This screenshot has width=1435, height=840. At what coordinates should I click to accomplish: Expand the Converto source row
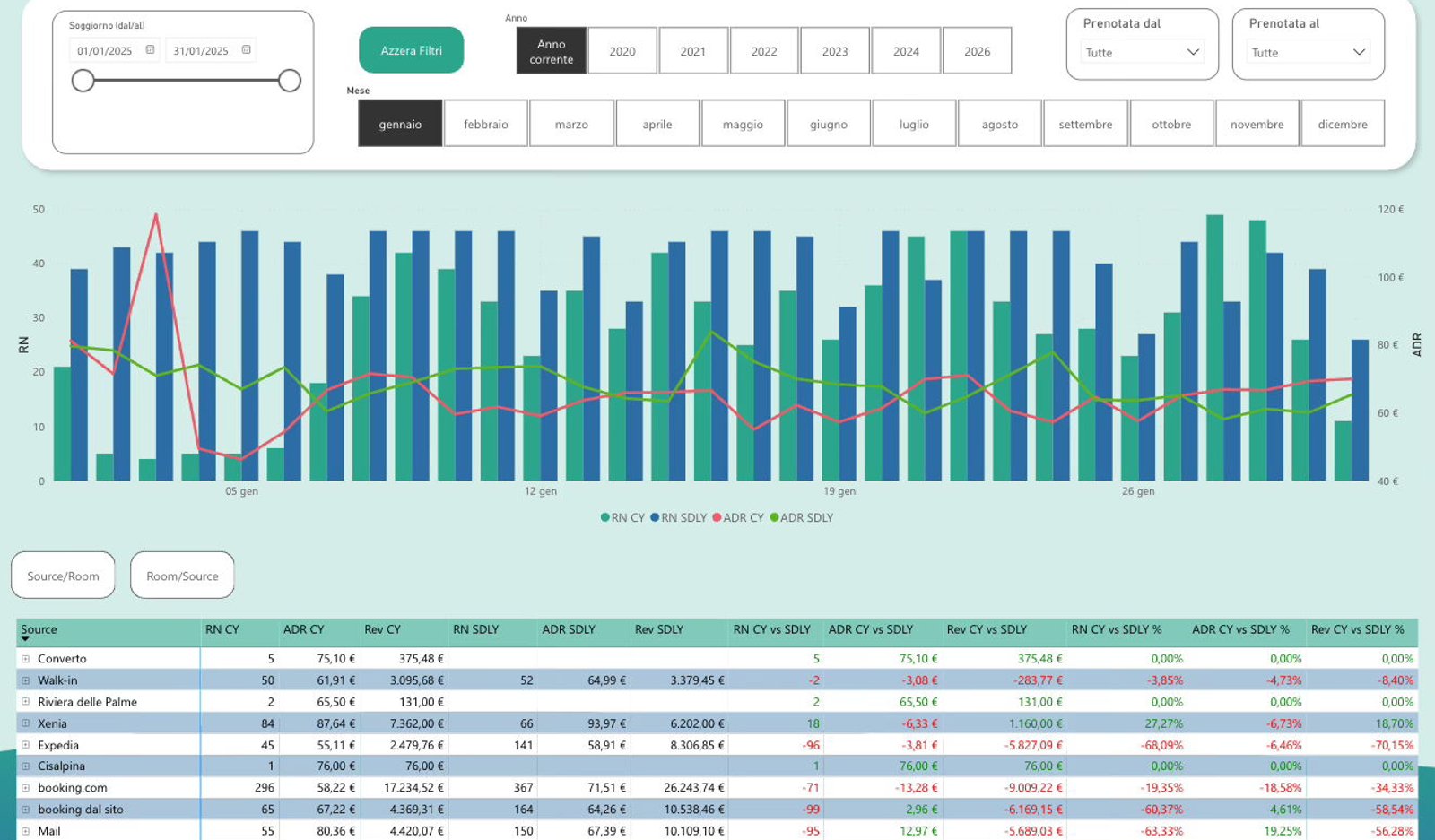(x=26, y=659)
